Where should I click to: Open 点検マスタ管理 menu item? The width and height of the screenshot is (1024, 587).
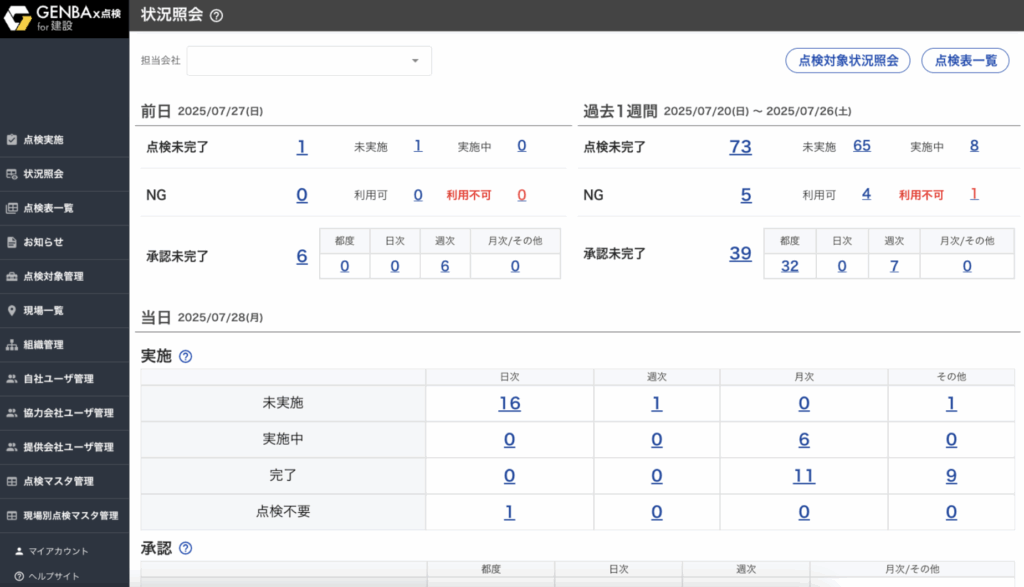point(65,481)
